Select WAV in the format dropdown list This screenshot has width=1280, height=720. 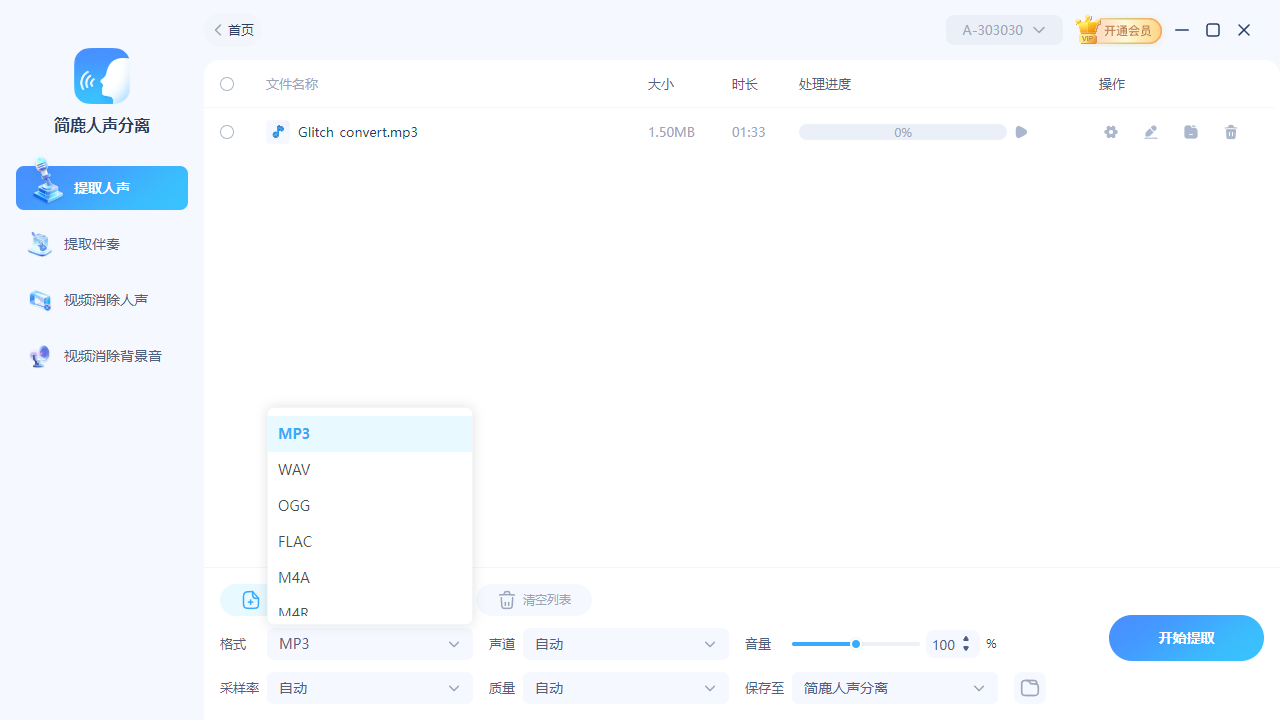click(294, 469)
